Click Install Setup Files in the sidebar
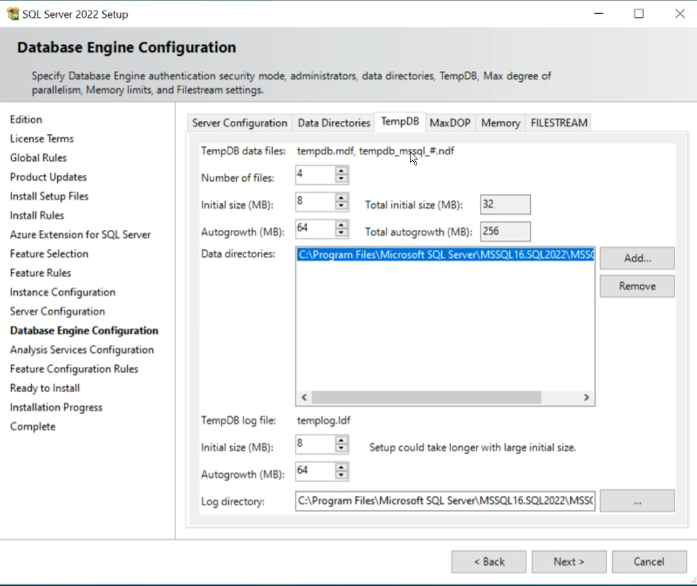 [49, 196]
